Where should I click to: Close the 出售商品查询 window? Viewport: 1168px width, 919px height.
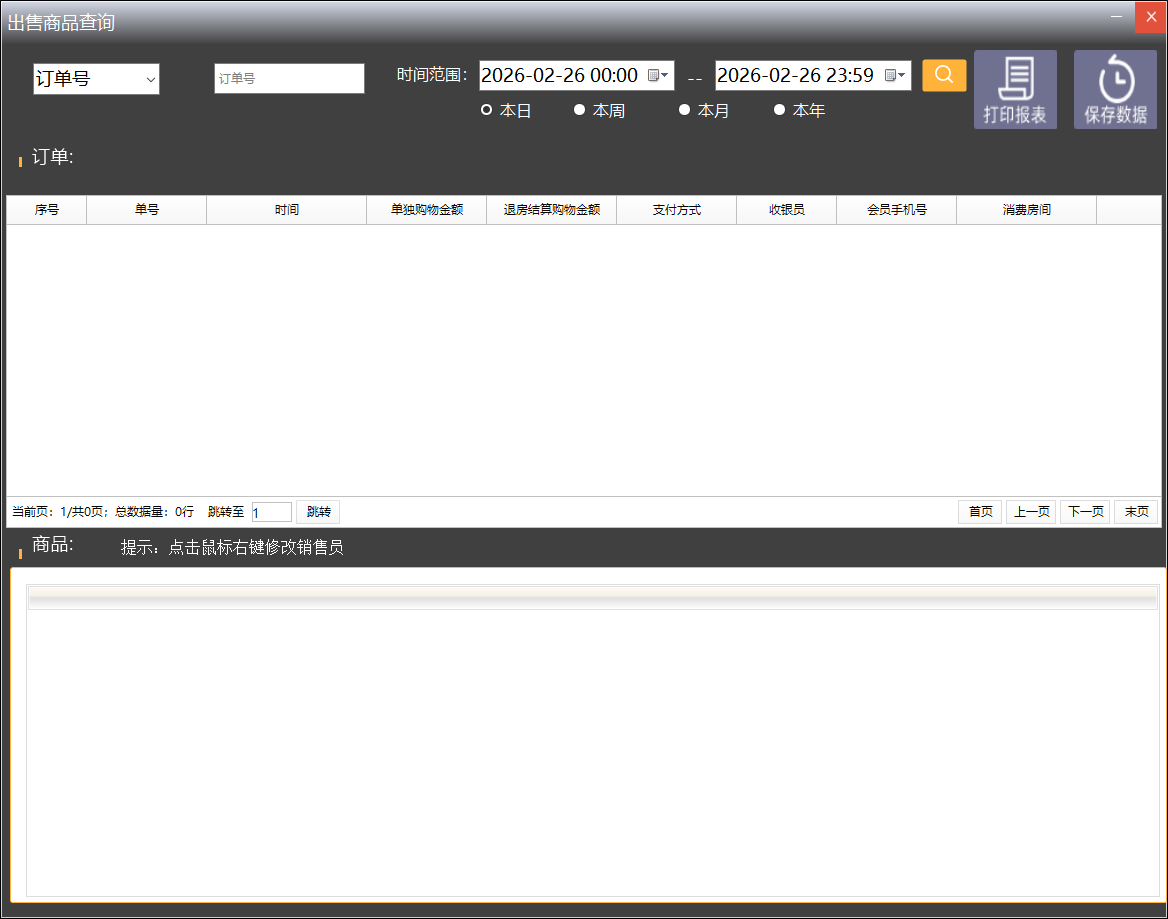tap(1150, 17)
